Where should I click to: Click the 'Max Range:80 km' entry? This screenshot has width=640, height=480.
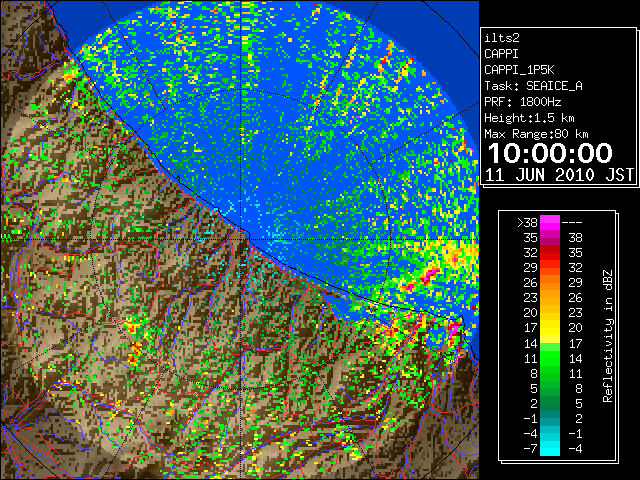(x=536, y=134)
